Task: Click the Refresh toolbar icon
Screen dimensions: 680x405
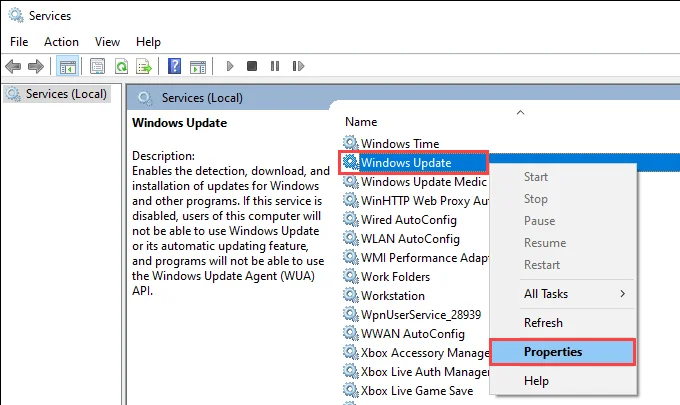Action: pos(121,66)
